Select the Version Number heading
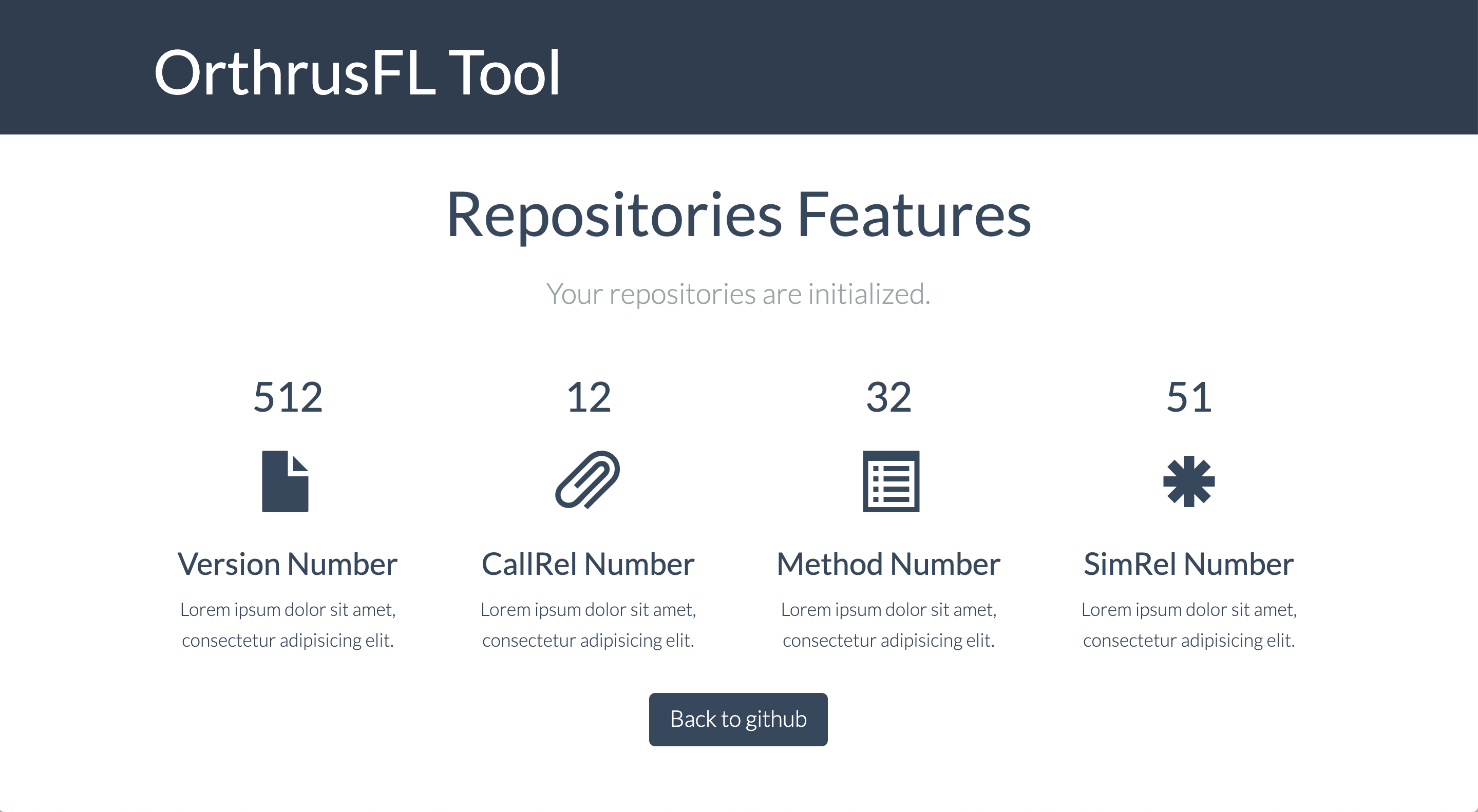 [x=288, y=564]
